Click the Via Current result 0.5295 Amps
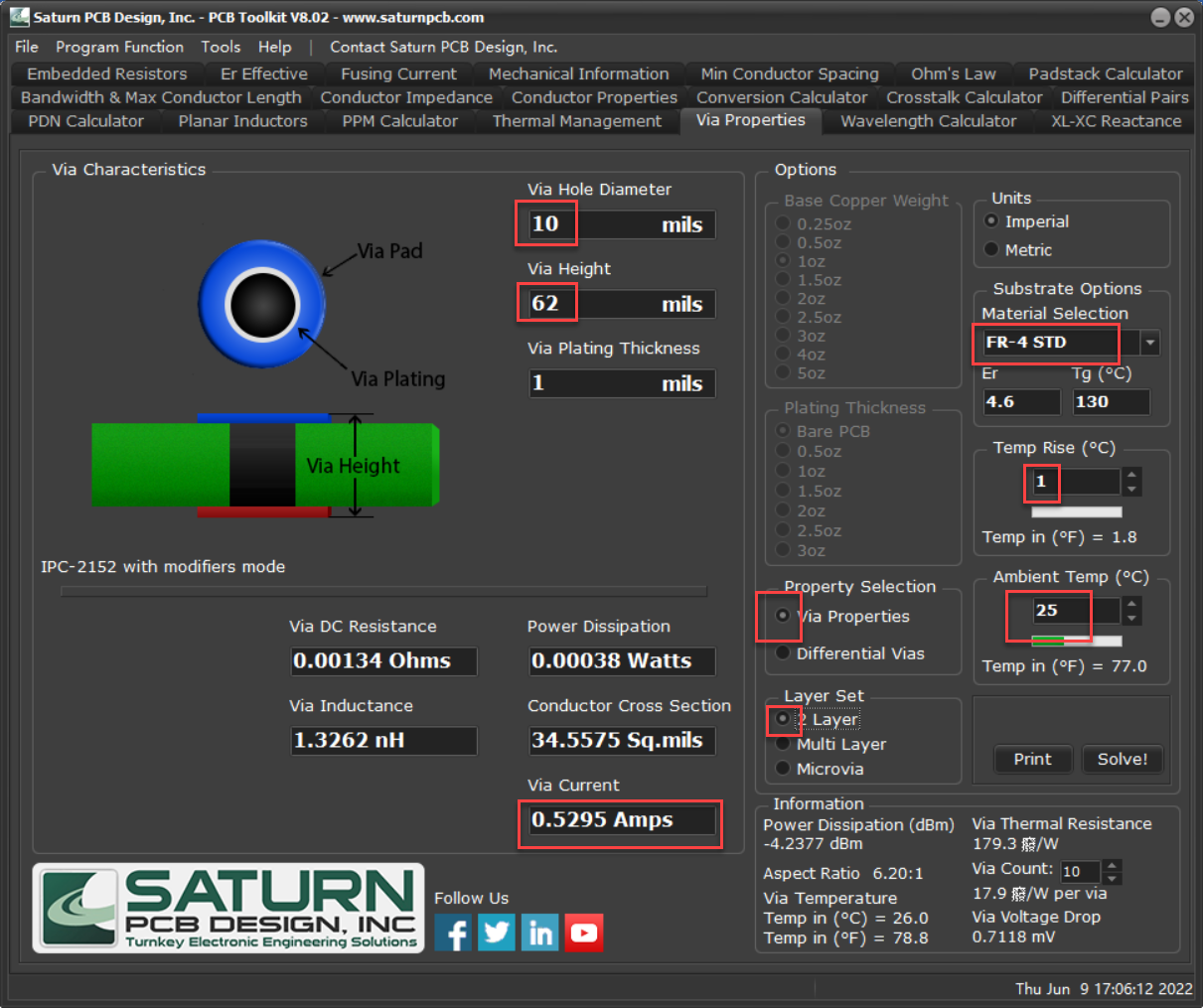 point(622,820)
